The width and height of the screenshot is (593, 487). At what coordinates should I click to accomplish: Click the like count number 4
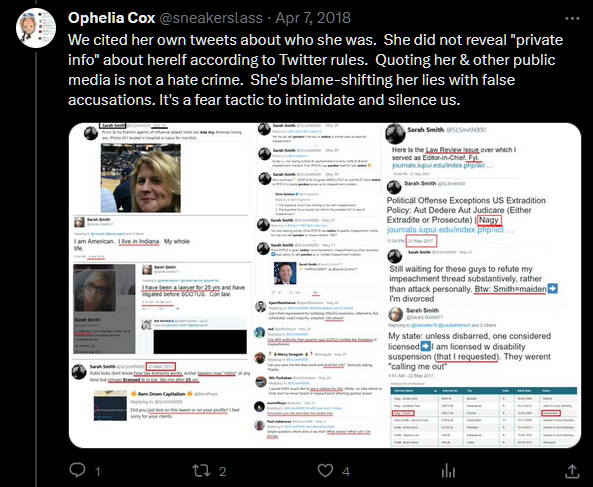[346, 471]
